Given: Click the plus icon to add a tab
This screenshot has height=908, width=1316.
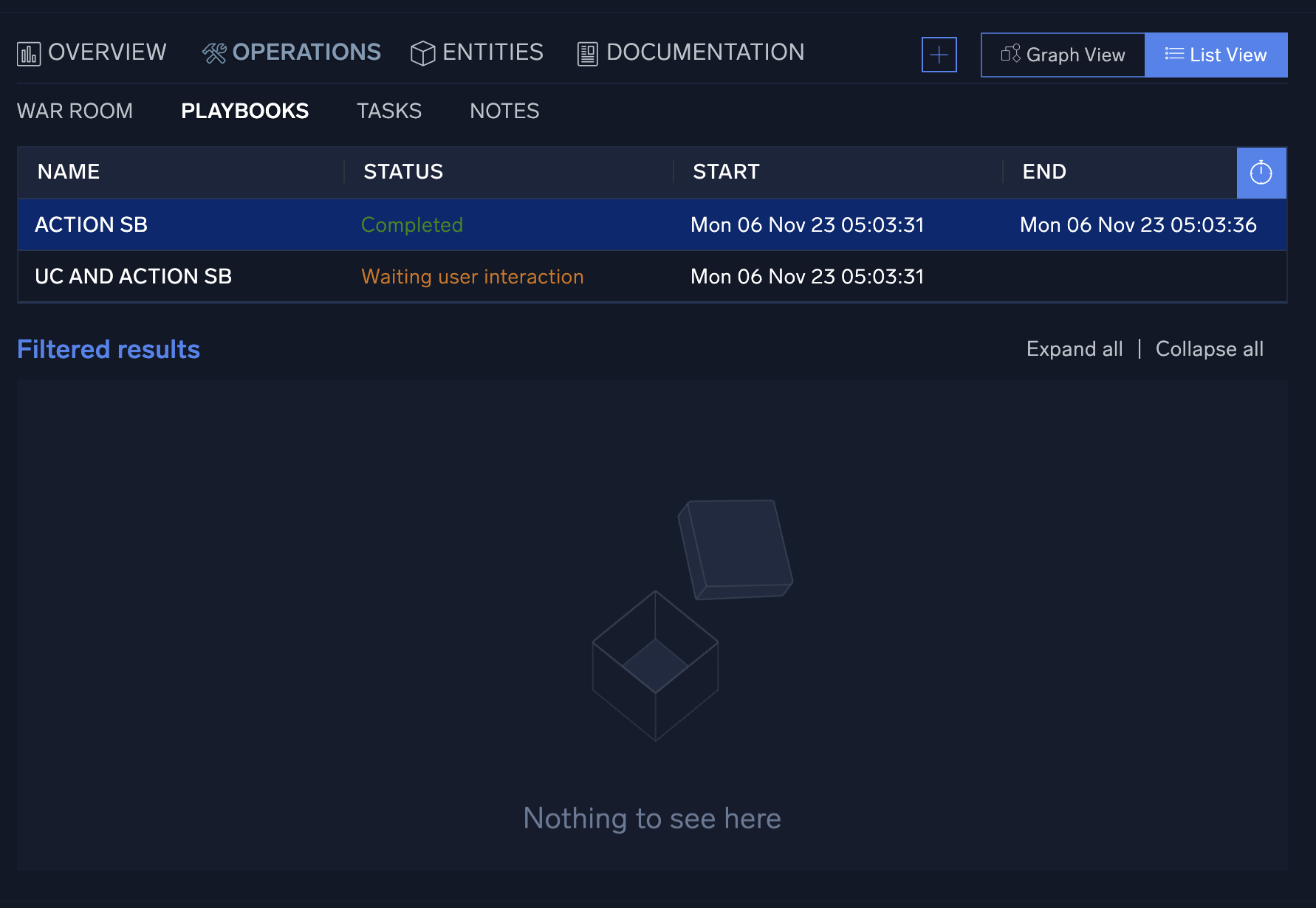Looking at the screenshot, I should tap(939, 54).
